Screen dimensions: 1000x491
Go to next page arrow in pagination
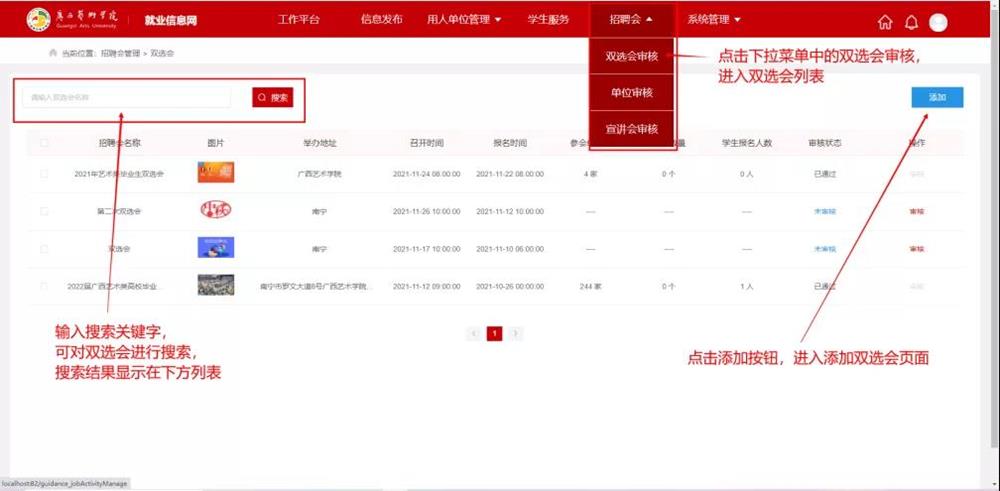516,333
